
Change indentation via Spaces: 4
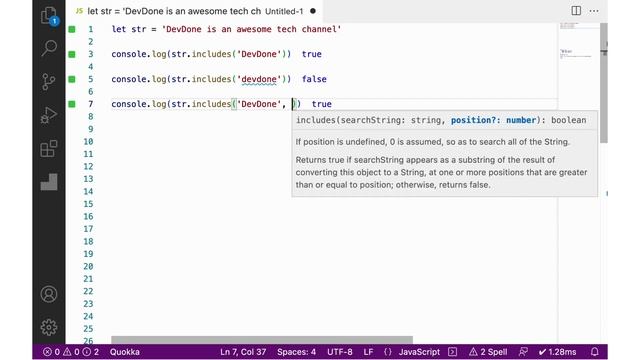[296, 352]
